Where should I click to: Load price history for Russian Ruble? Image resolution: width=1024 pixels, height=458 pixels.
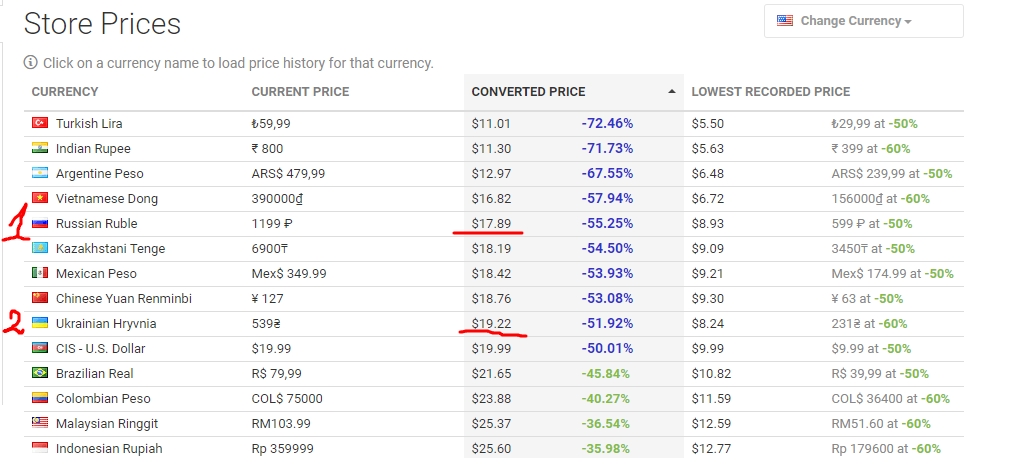pyautogui.click(x=97, y=223)
